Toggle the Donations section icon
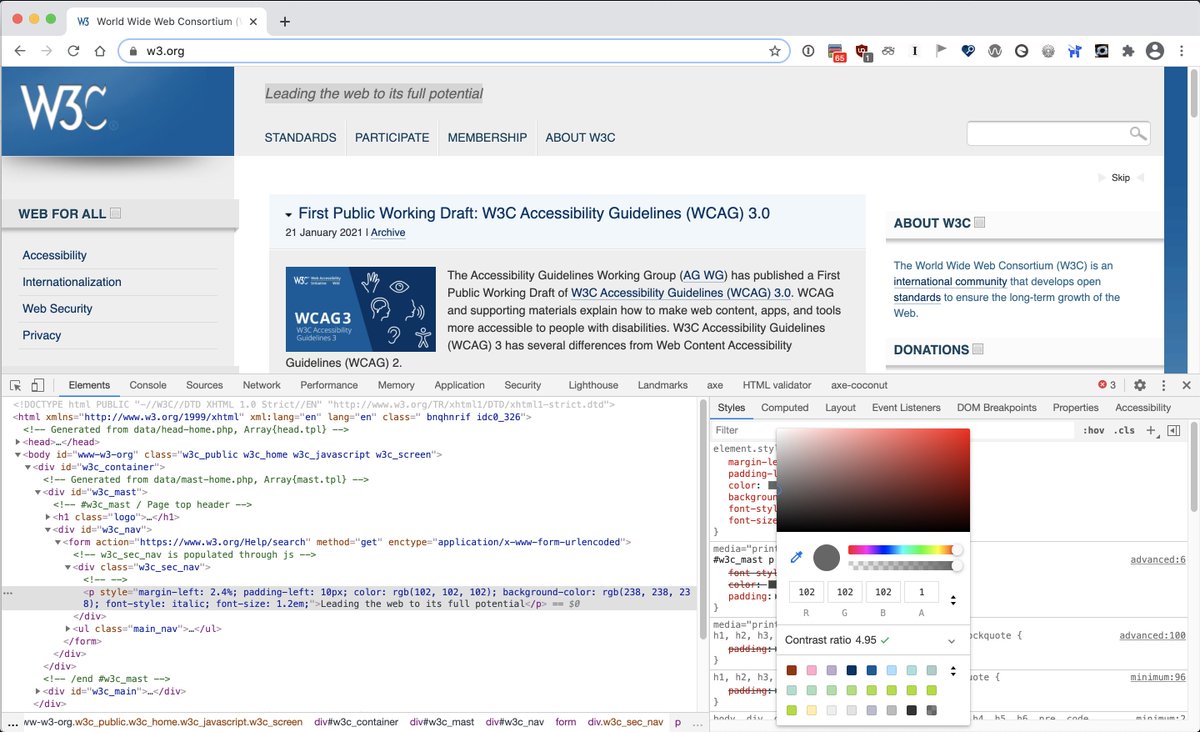The height and width of the screenshot is (732, 1200). point(978,349)
